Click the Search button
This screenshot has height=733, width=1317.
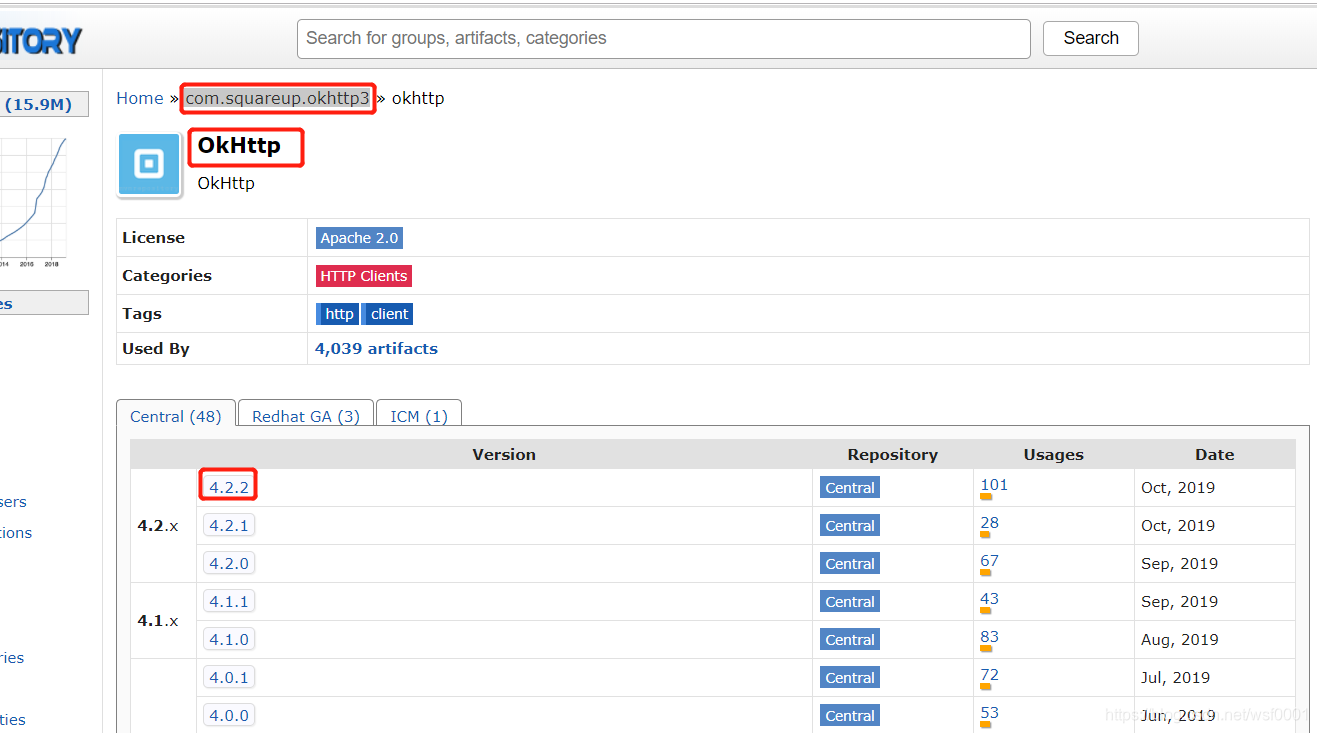click(x=1090, y=38)
